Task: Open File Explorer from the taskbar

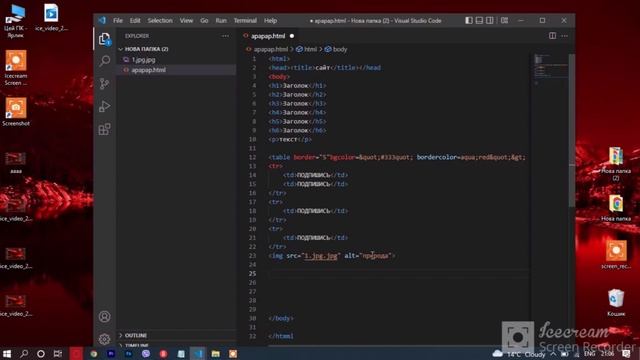Action: [216, 354]
